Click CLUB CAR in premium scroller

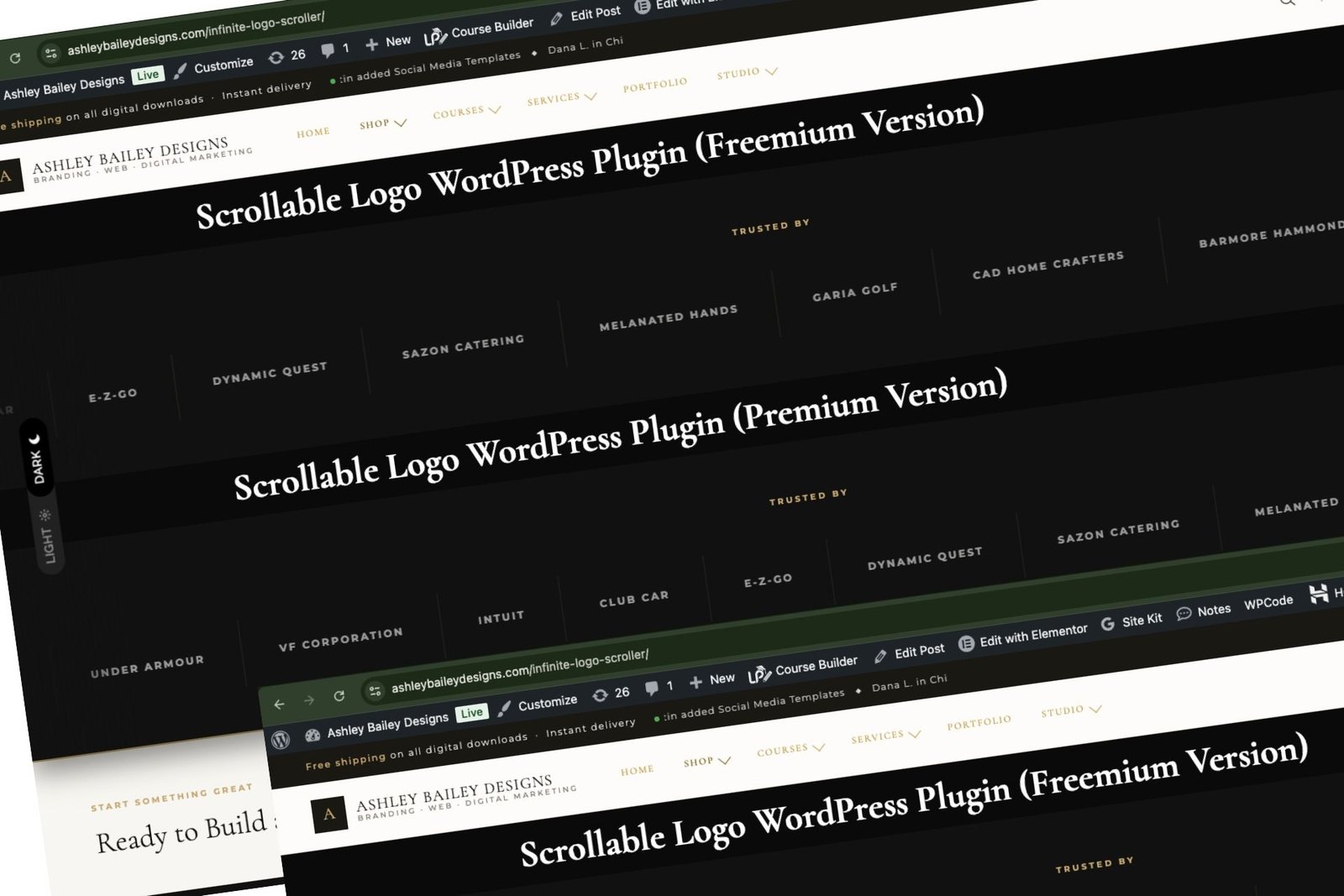click(634, 599)
